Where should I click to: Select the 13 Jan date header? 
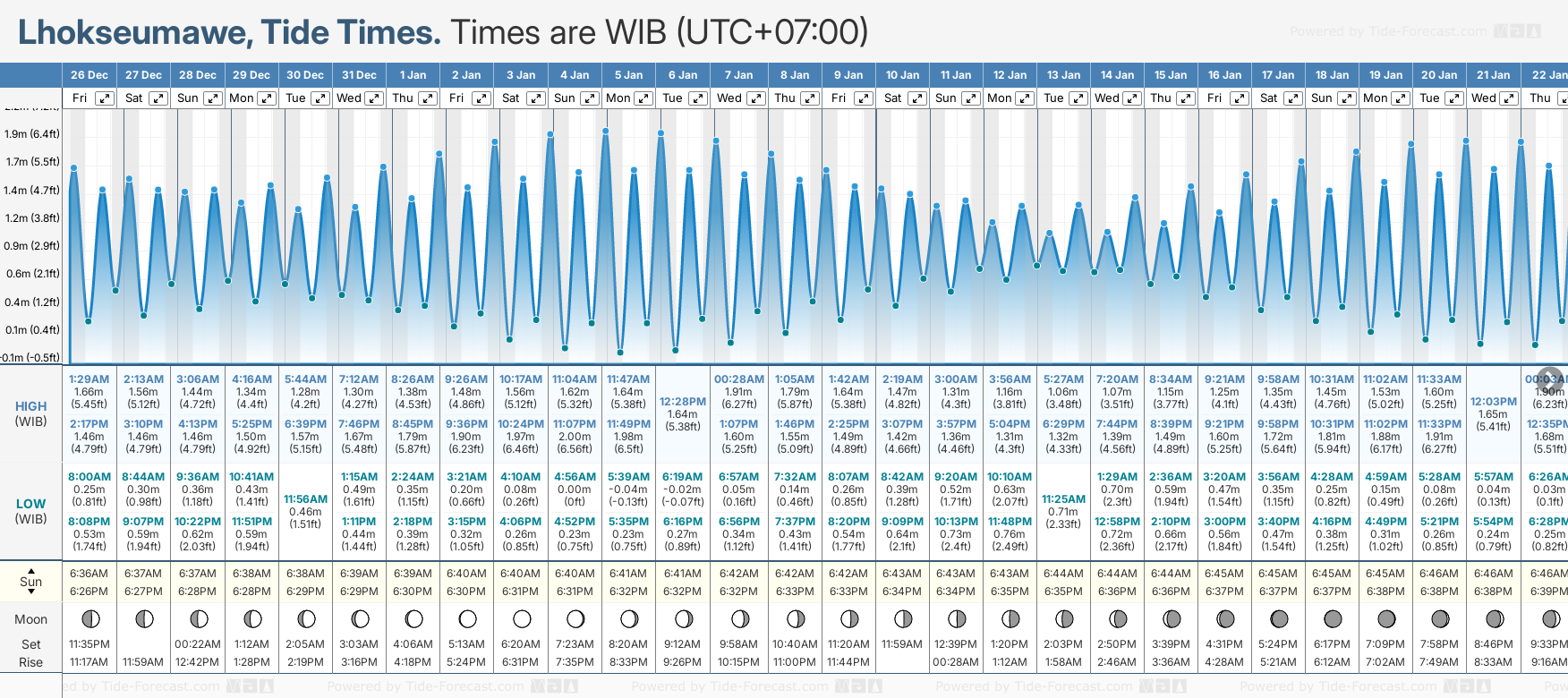[1064, 75]
